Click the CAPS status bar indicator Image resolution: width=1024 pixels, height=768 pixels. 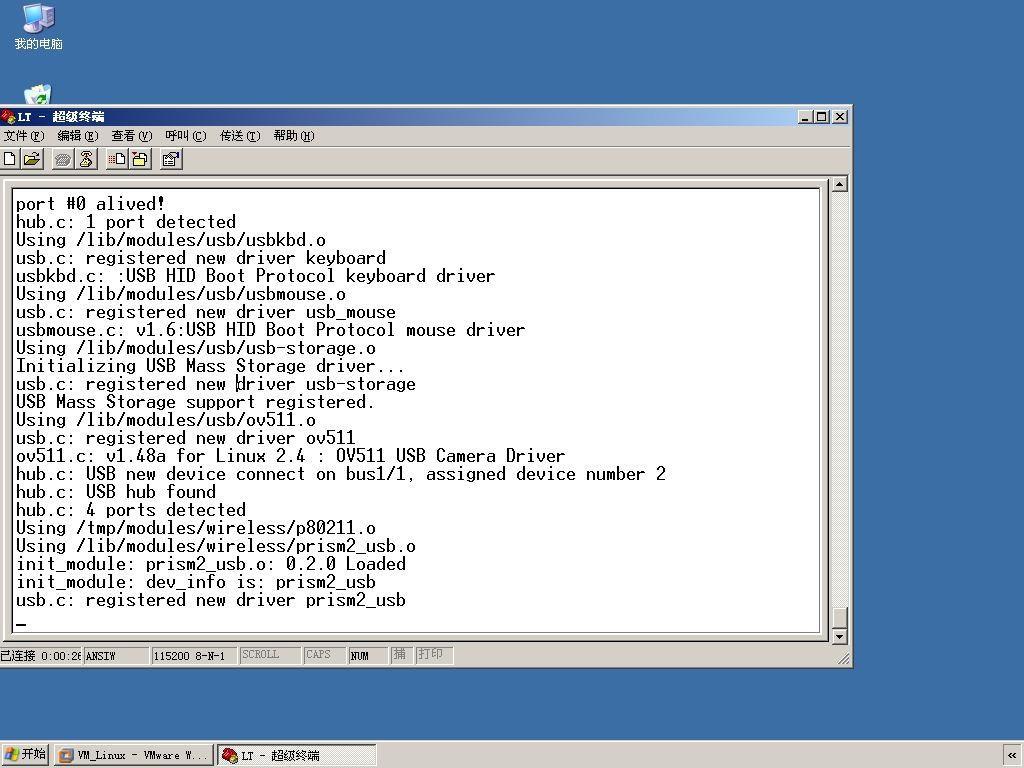point(324,655)
